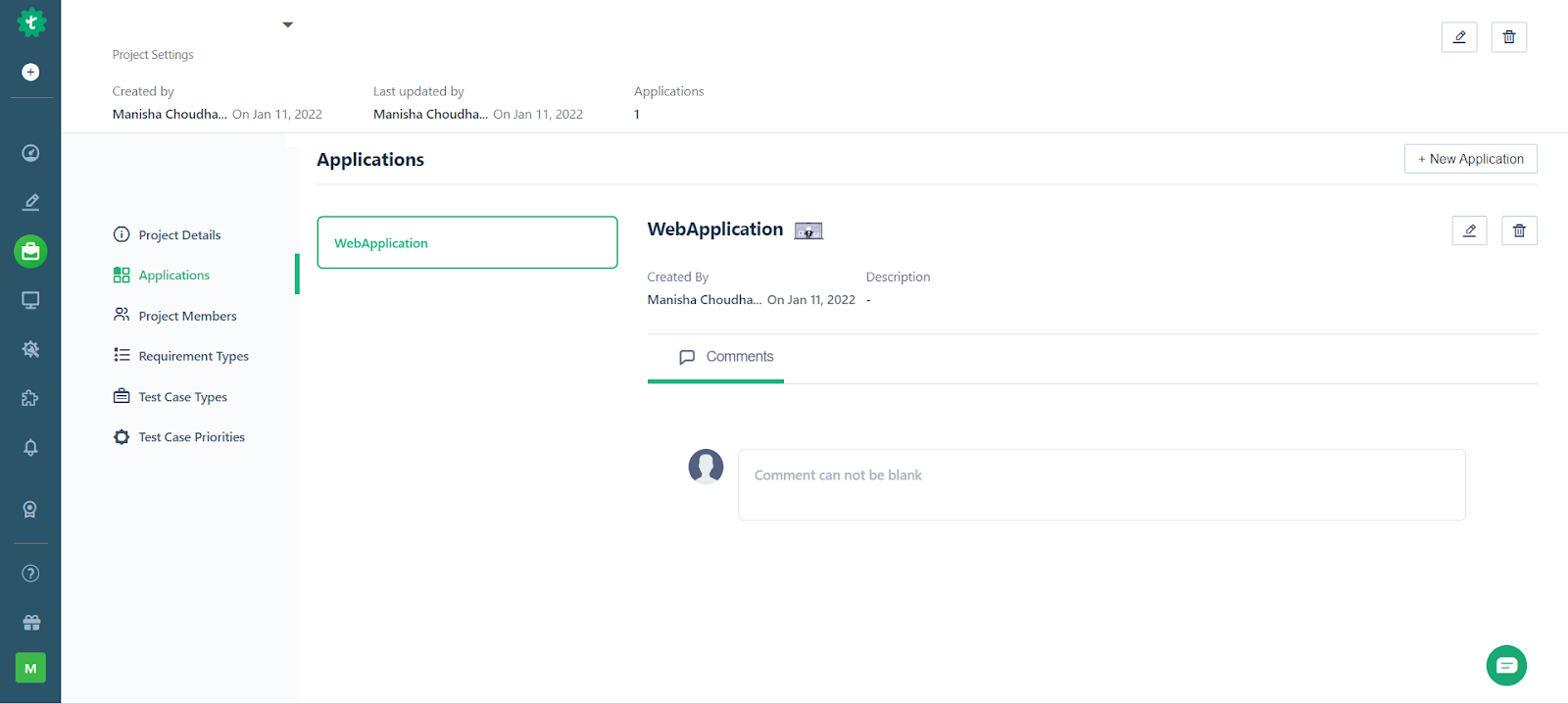The width and height of the screenshot is (1568, 704).
Task: Click the Testsigma logo icon
Action: [31, 22]
